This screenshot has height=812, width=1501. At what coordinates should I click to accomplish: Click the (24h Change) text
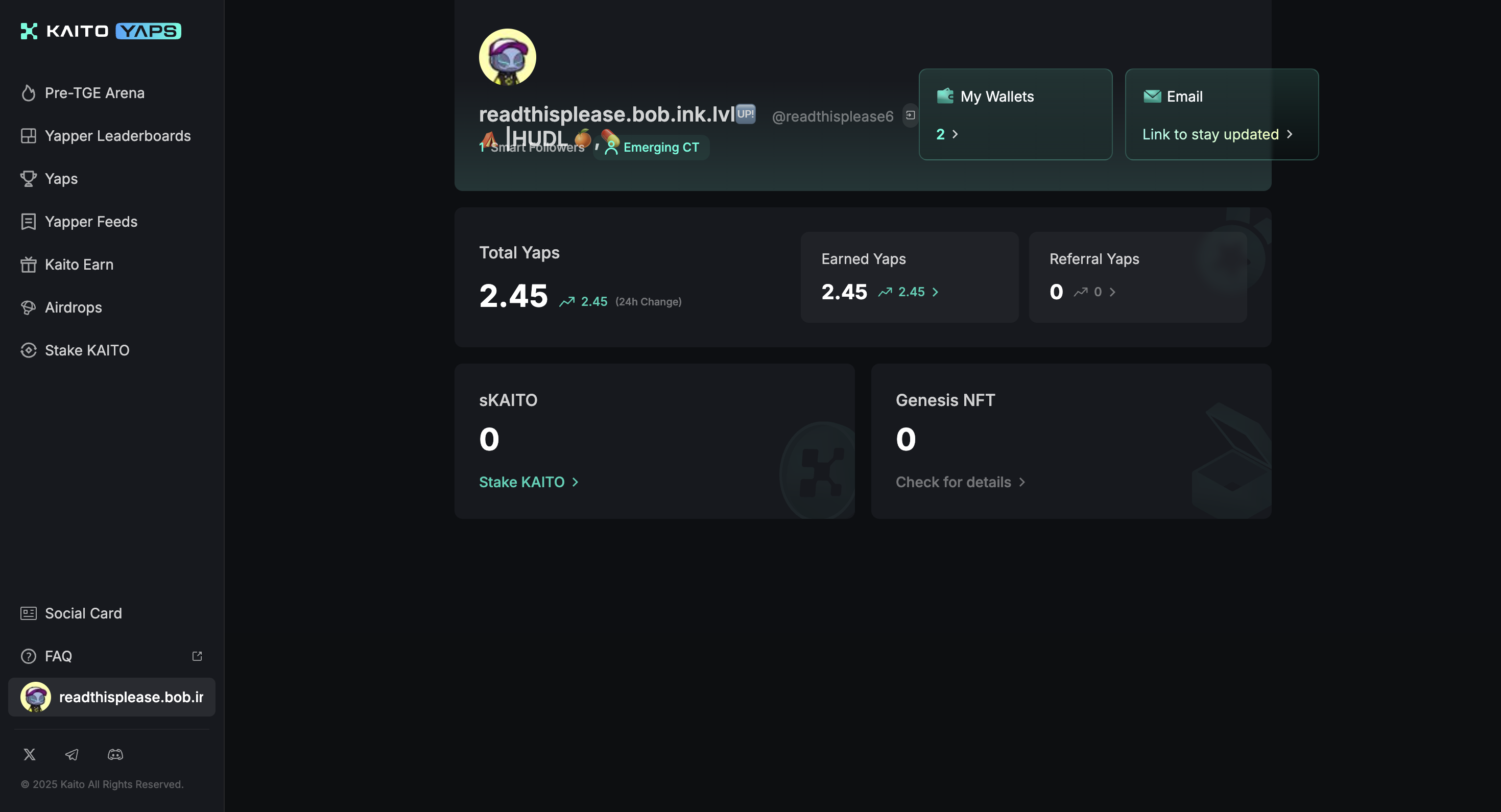(649, 302)
